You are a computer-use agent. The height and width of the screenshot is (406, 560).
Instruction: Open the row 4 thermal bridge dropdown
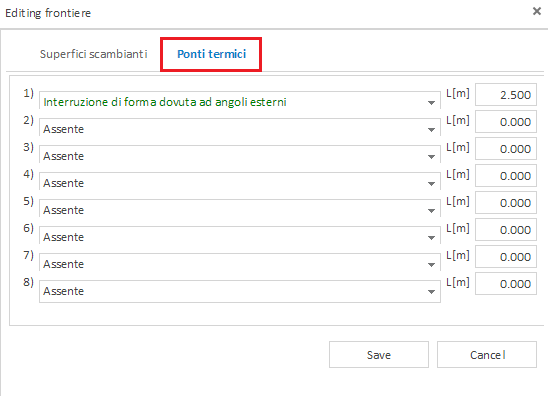pyautogui.click(x=240, y=181)
